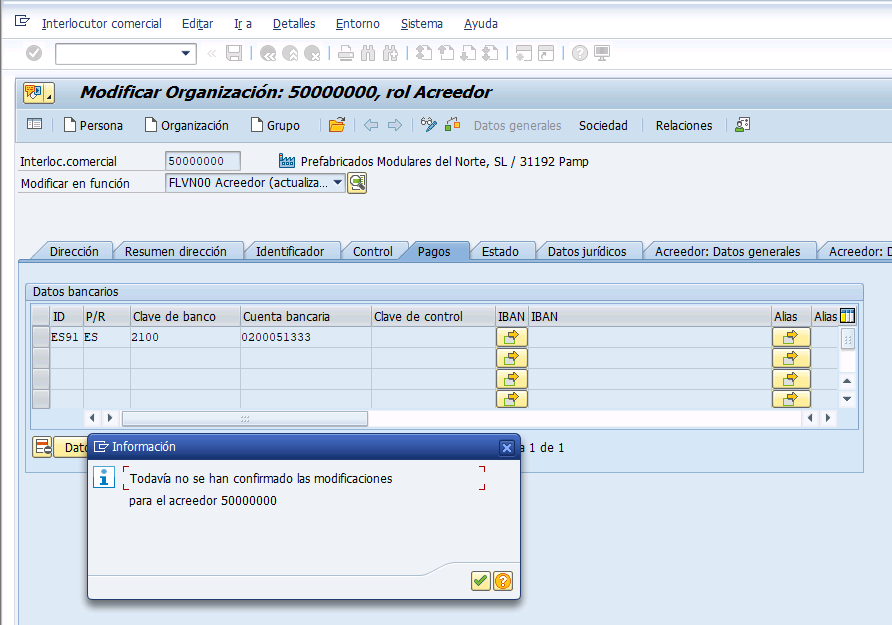This screenshot has height=625, width=892.
Task: Click the Alias button in first bank row
Action: [791, 337]
